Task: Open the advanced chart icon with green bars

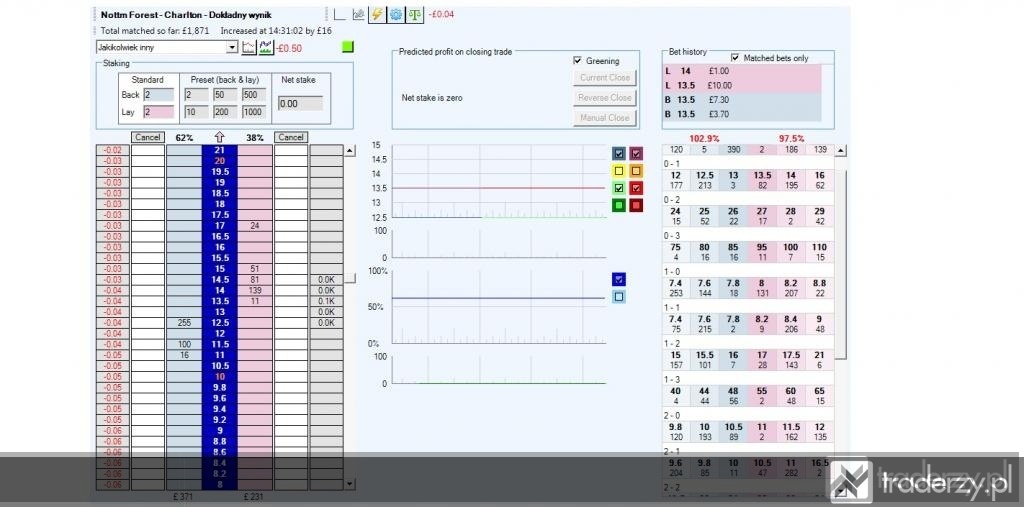Action: [266, 47]
